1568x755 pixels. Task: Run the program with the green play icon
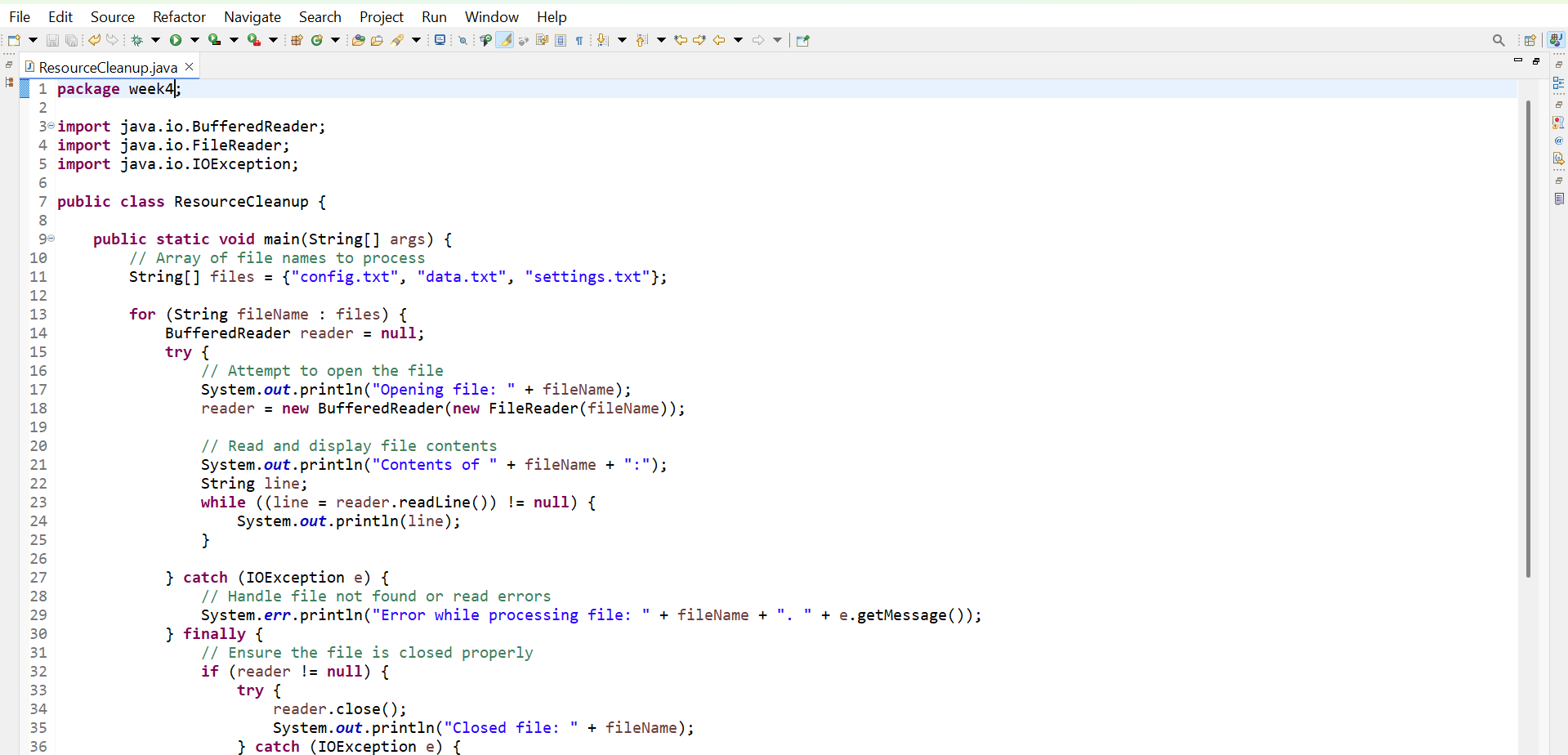pos(176,40)
